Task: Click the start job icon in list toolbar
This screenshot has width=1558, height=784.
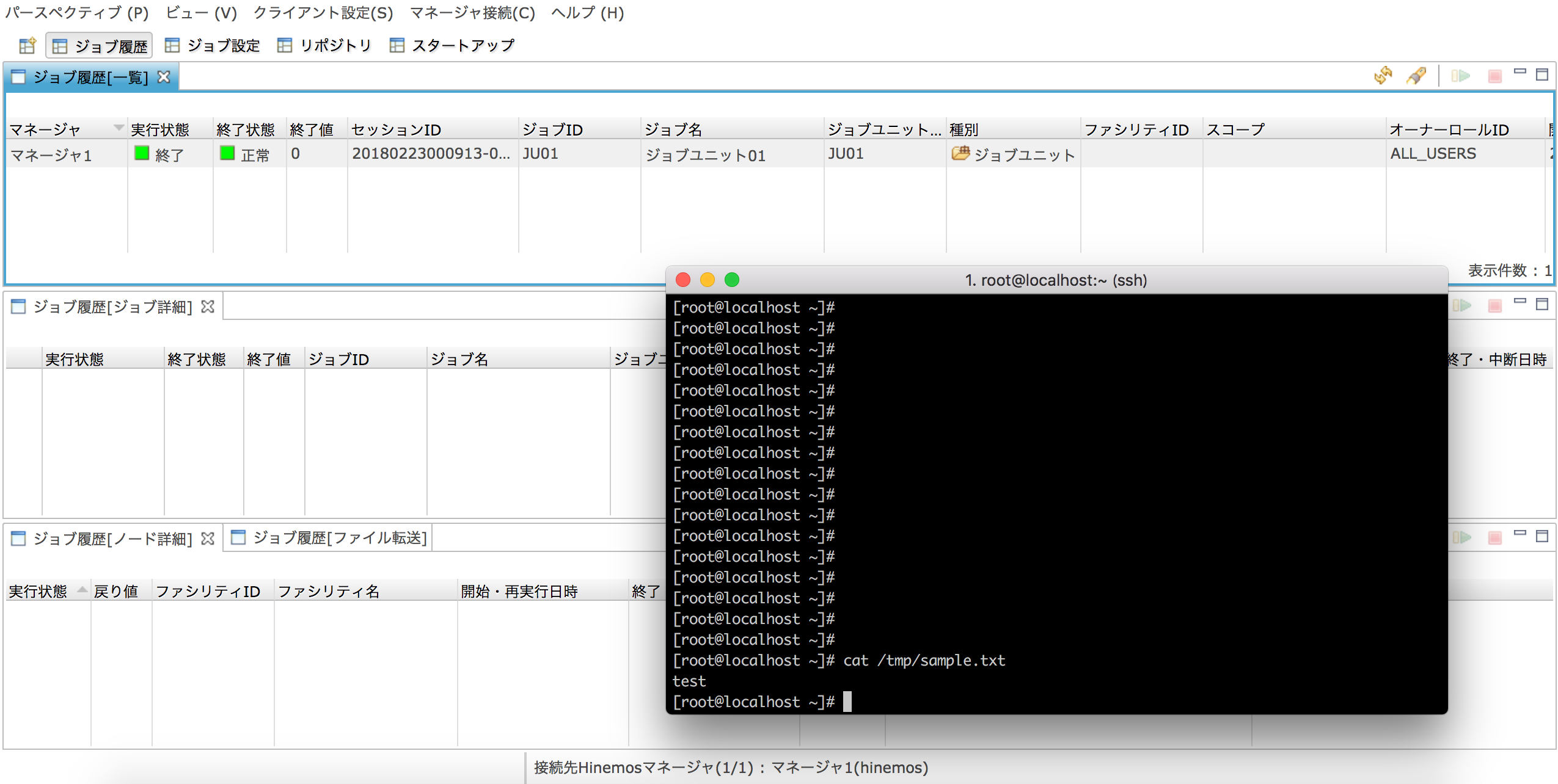Action: click(x=1461, y=76)
